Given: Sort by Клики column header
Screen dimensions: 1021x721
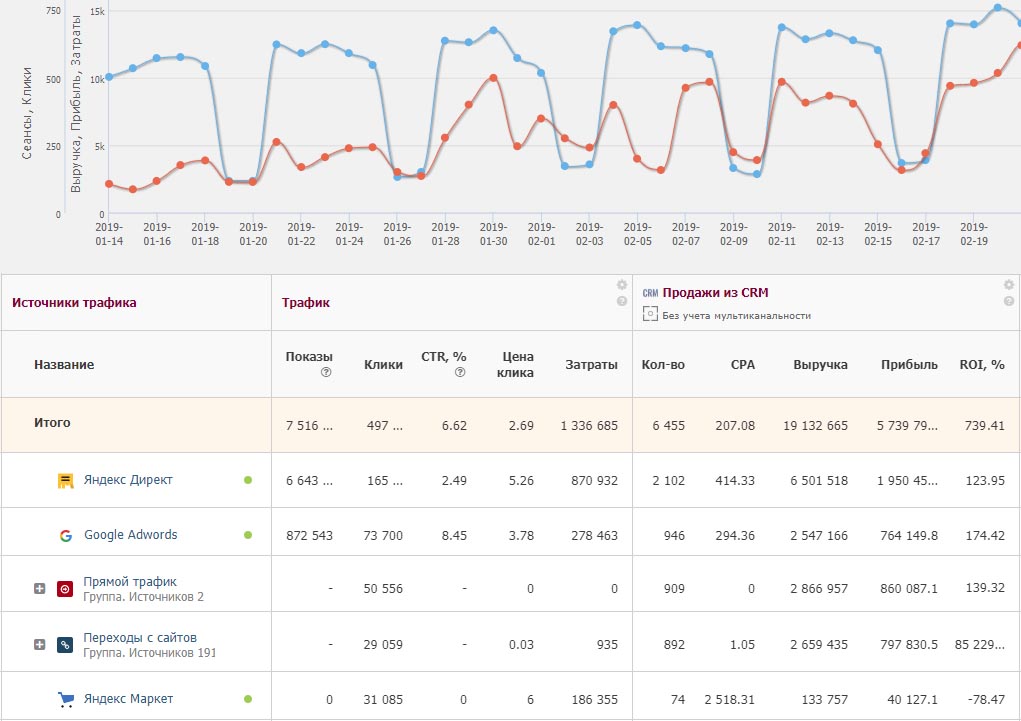Looking at the screenshot, I should pos(383,364).
